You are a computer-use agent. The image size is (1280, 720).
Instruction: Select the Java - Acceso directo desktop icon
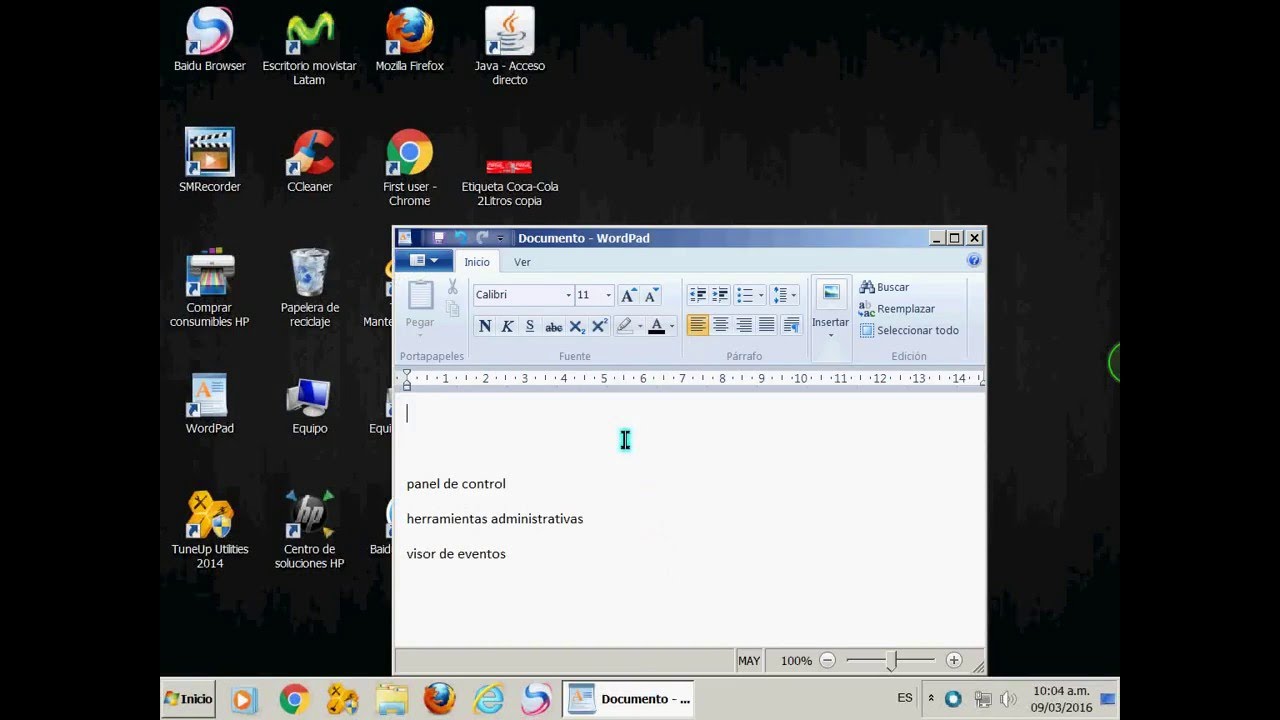point(510,46)
